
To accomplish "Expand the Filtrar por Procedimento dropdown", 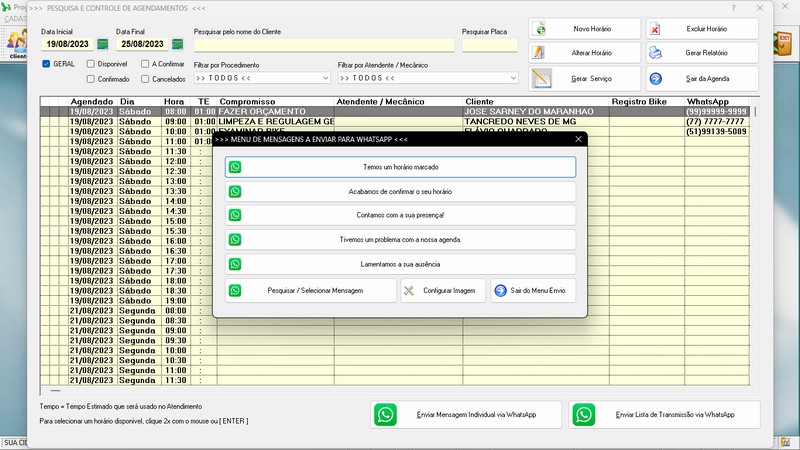I will pyautogui.click(x=326, y=78).
